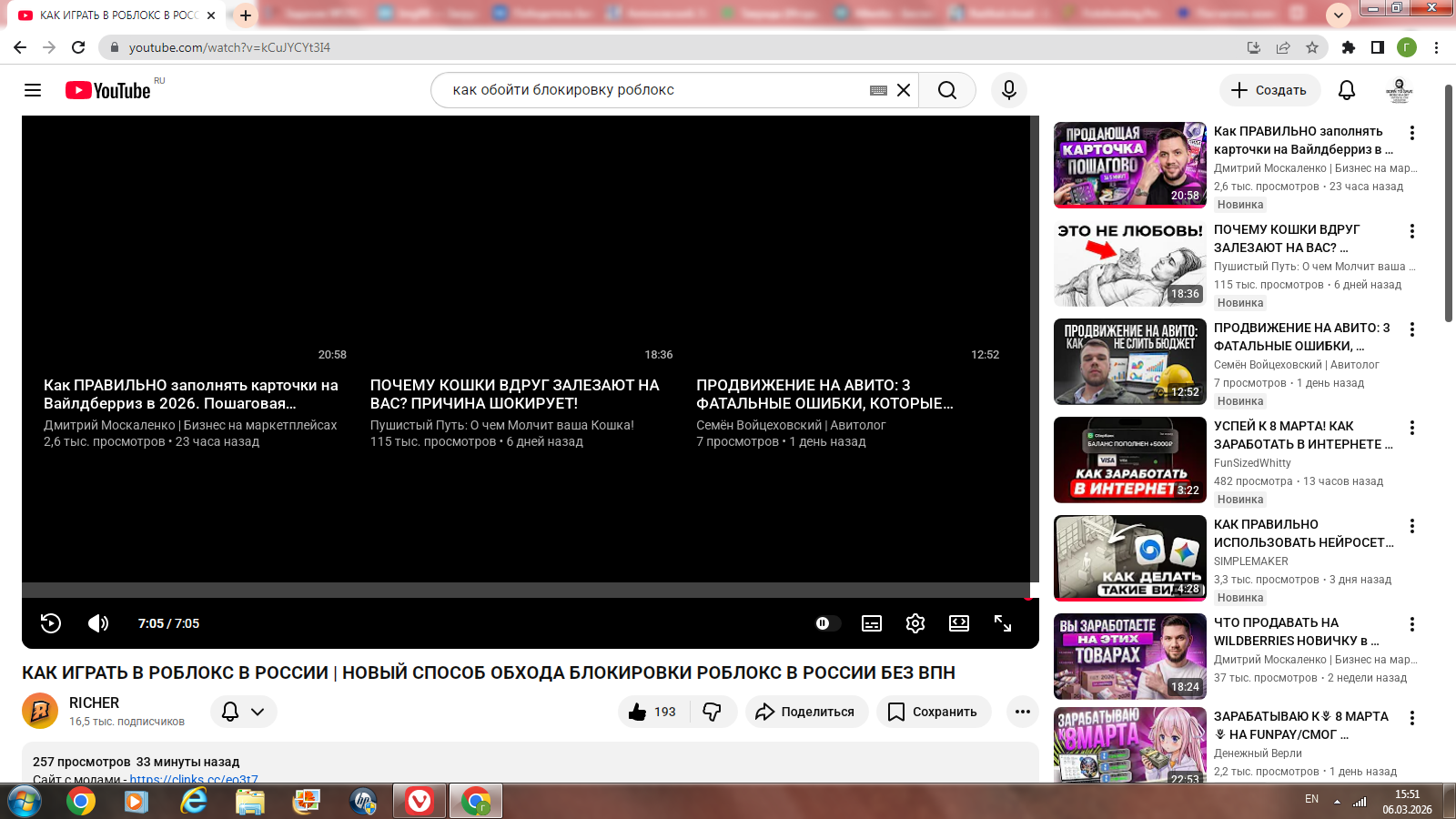1456x819 pixels.
Task: Open a new browser tab
Action: point(246,15)
